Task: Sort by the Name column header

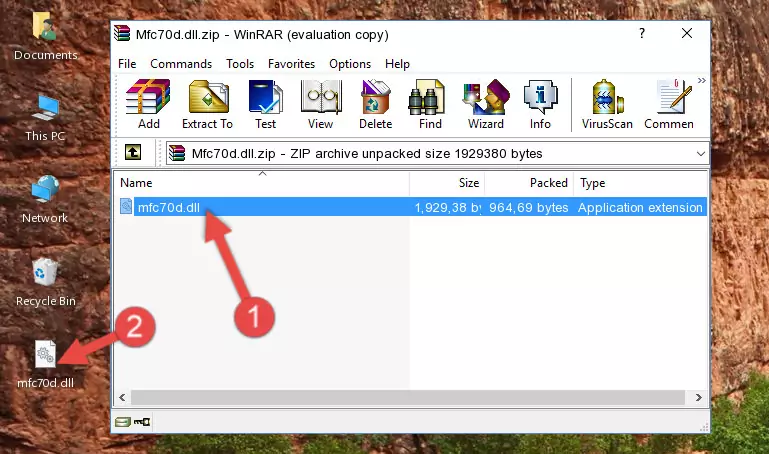Action: [262, 183]
